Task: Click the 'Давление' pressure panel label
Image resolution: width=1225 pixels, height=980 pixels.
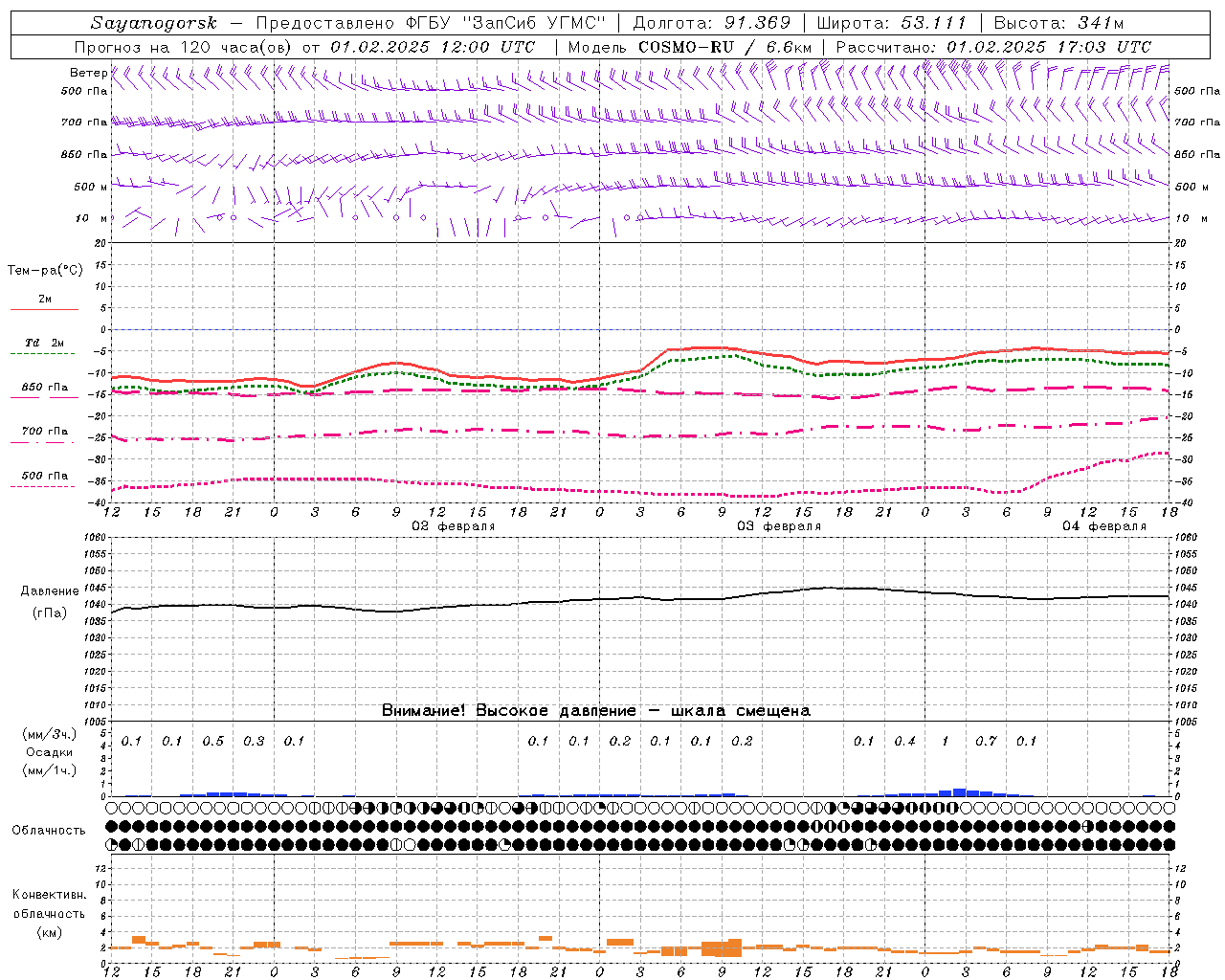Action: tap(48, 590)
